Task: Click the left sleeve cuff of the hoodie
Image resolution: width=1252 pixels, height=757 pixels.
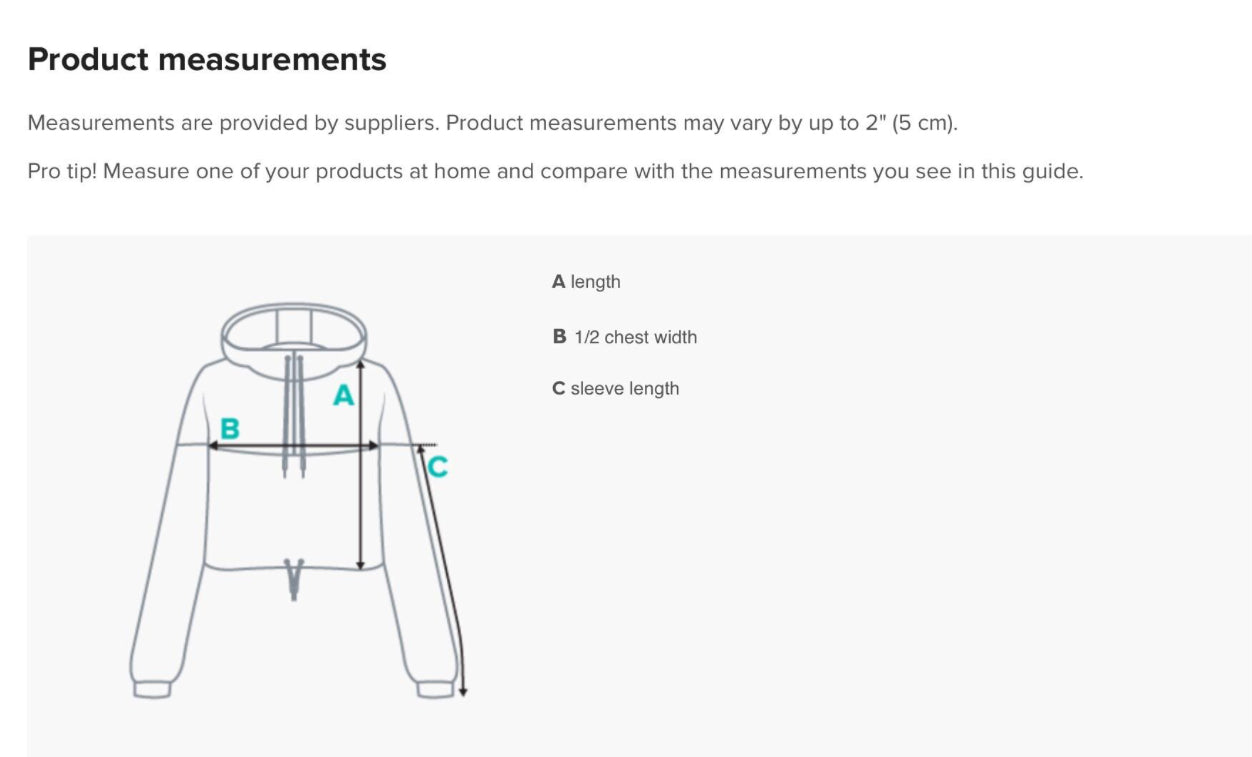Action: tap(152, 688)
